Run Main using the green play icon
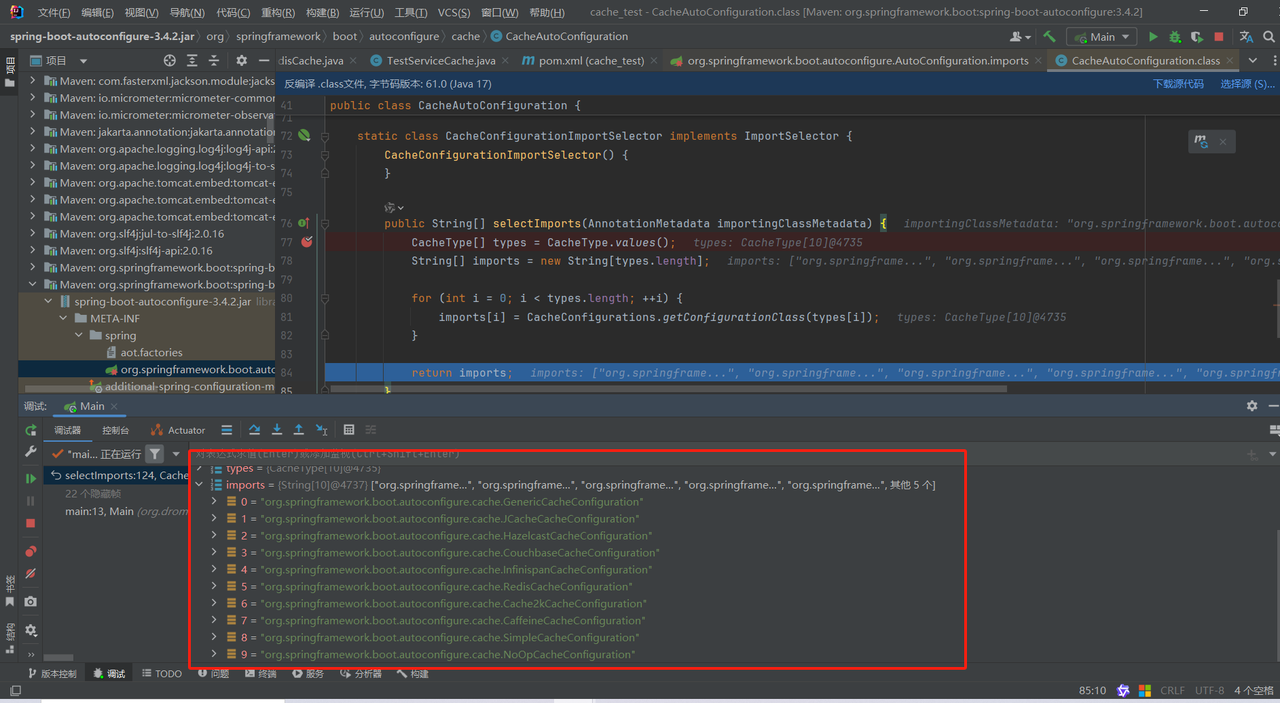1280x703 pixels. [x=1153, y=36]
